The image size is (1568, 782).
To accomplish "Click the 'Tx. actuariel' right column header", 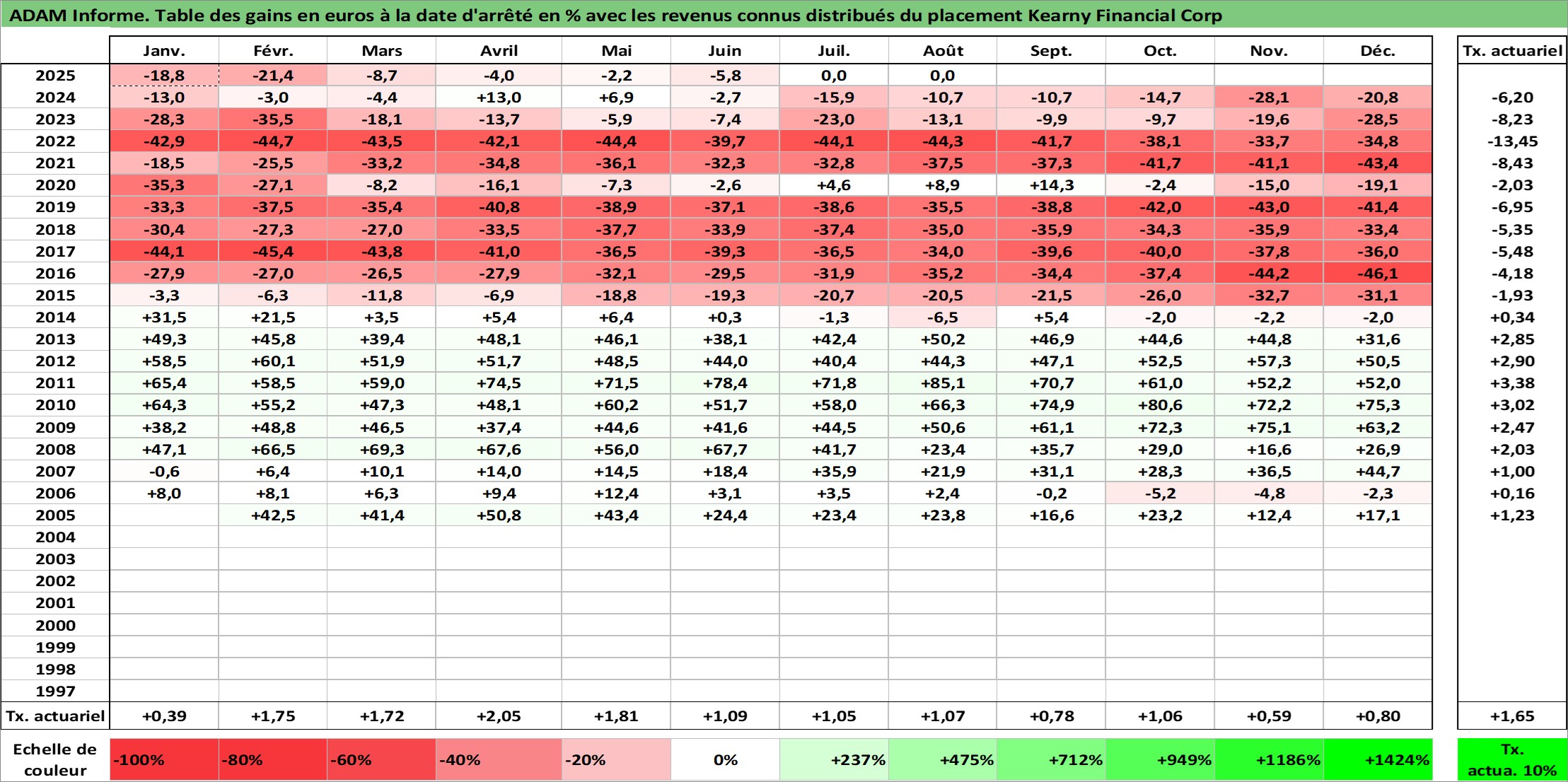I will (x=1512, y=51).
